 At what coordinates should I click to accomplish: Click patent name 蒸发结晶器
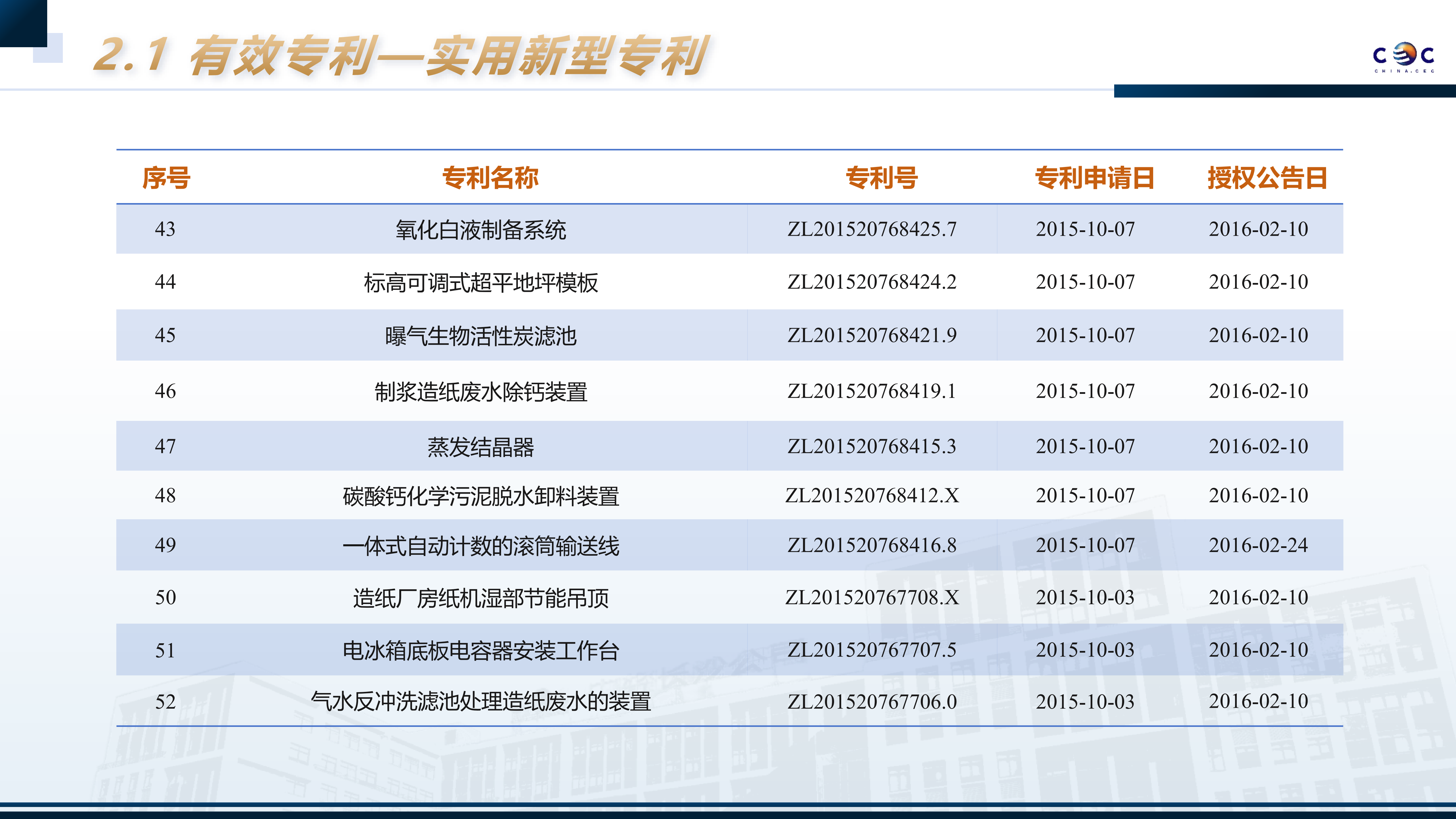point(480,446)
